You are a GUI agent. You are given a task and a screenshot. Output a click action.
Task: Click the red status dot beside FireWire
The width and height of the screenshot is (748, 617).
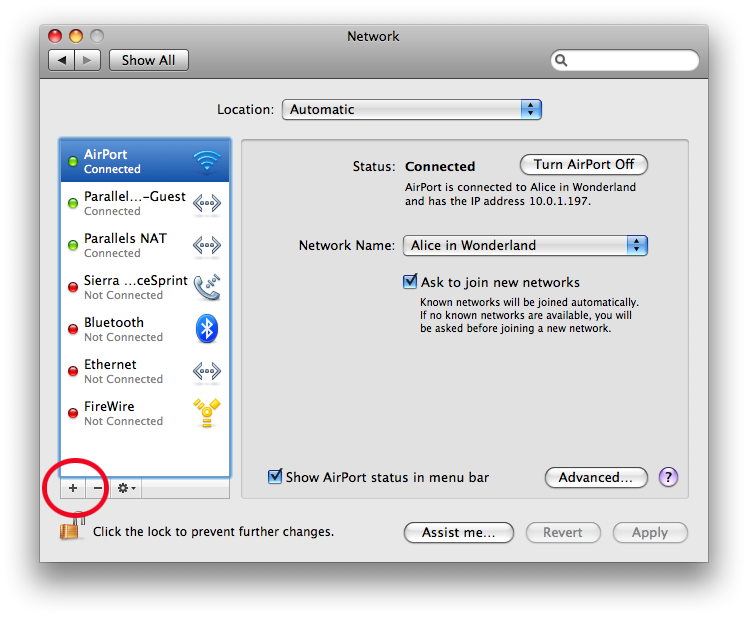(x=73, y=413)
